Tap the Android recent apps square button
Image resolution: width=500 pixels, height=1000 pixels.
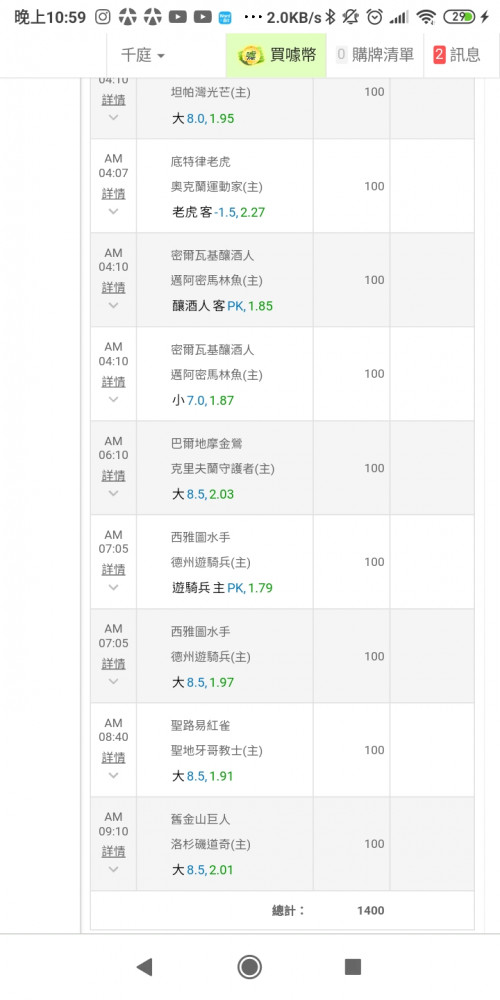353,967
